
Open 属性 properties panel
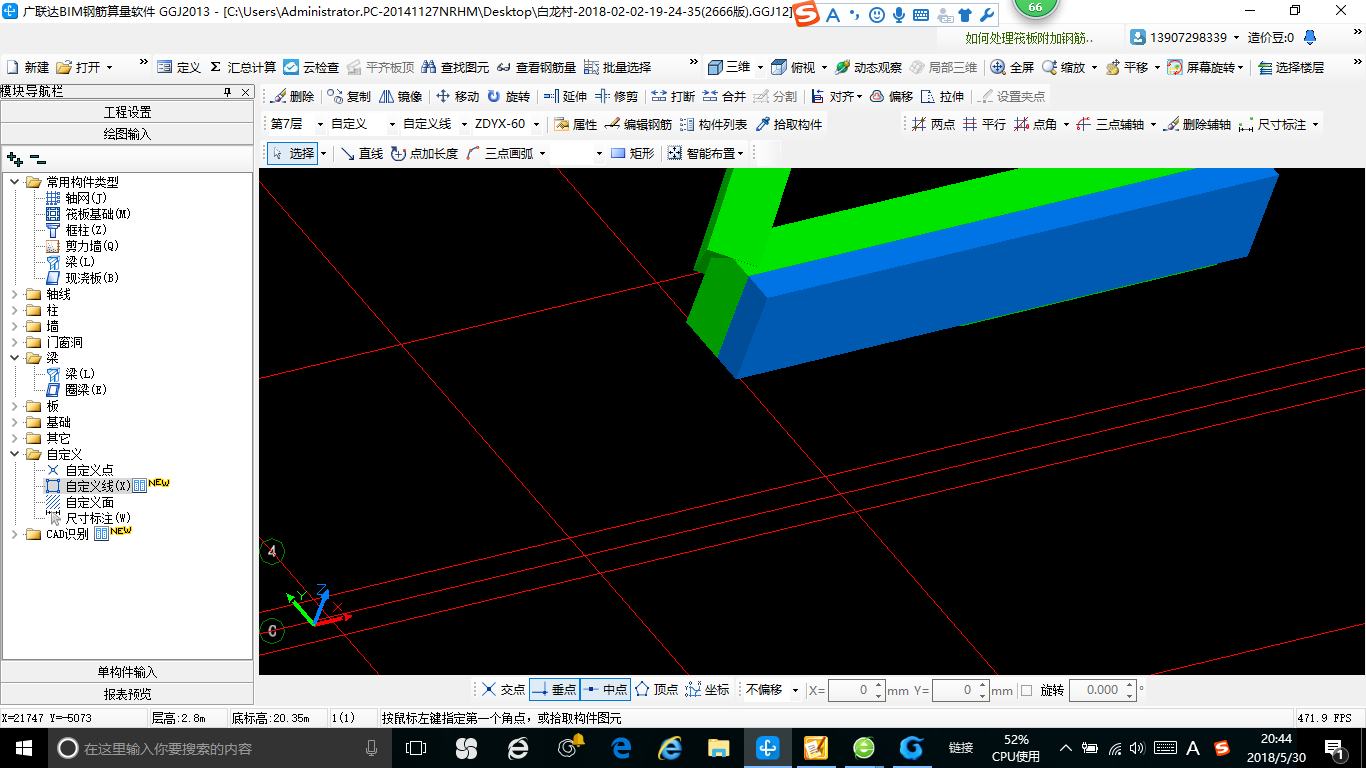[x=575, y=124]
